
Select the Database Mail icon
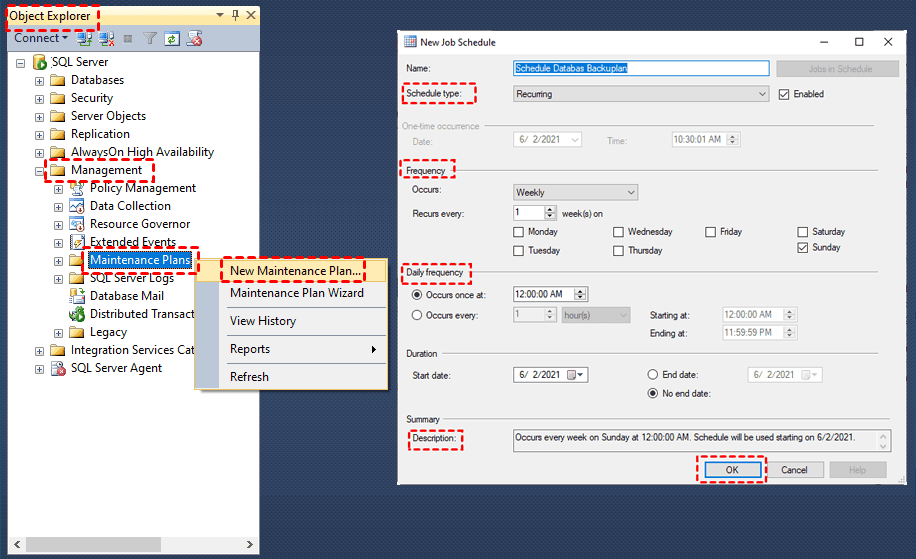coord(77,296)
